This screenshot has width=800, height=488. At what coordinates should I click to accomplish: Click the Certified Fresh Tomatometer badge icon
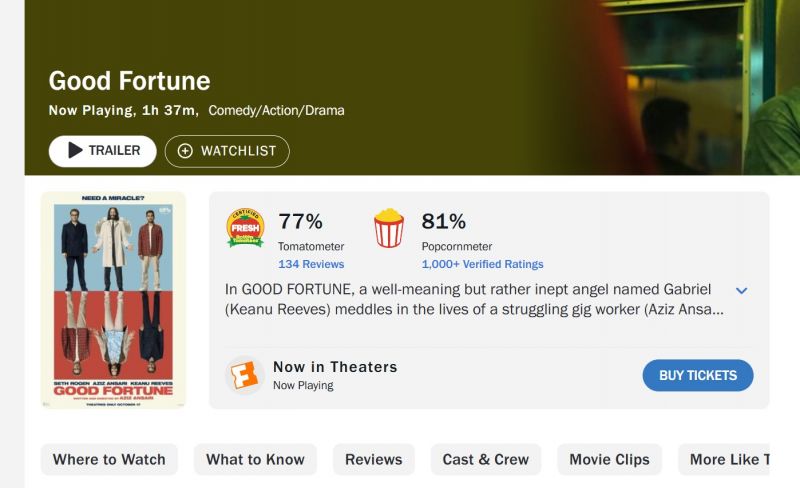(245, 228)
